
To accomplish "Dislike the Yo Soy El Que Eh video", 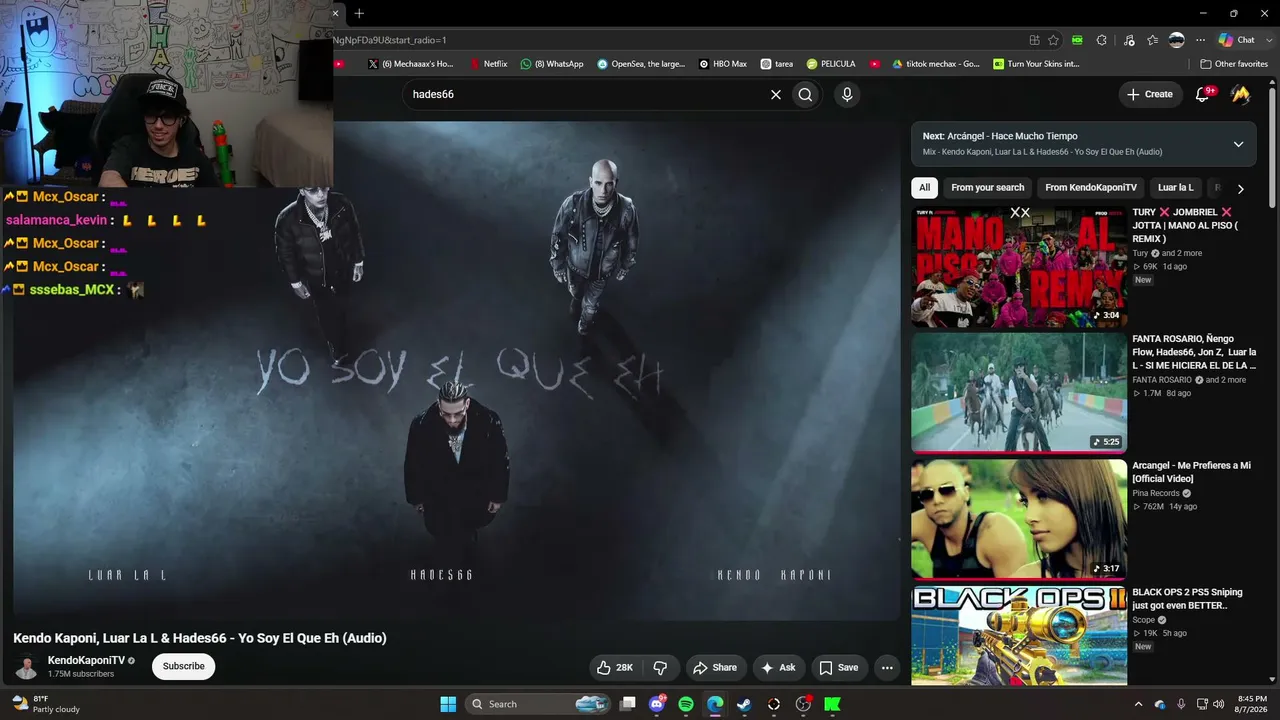I will [x=660, y=668].
